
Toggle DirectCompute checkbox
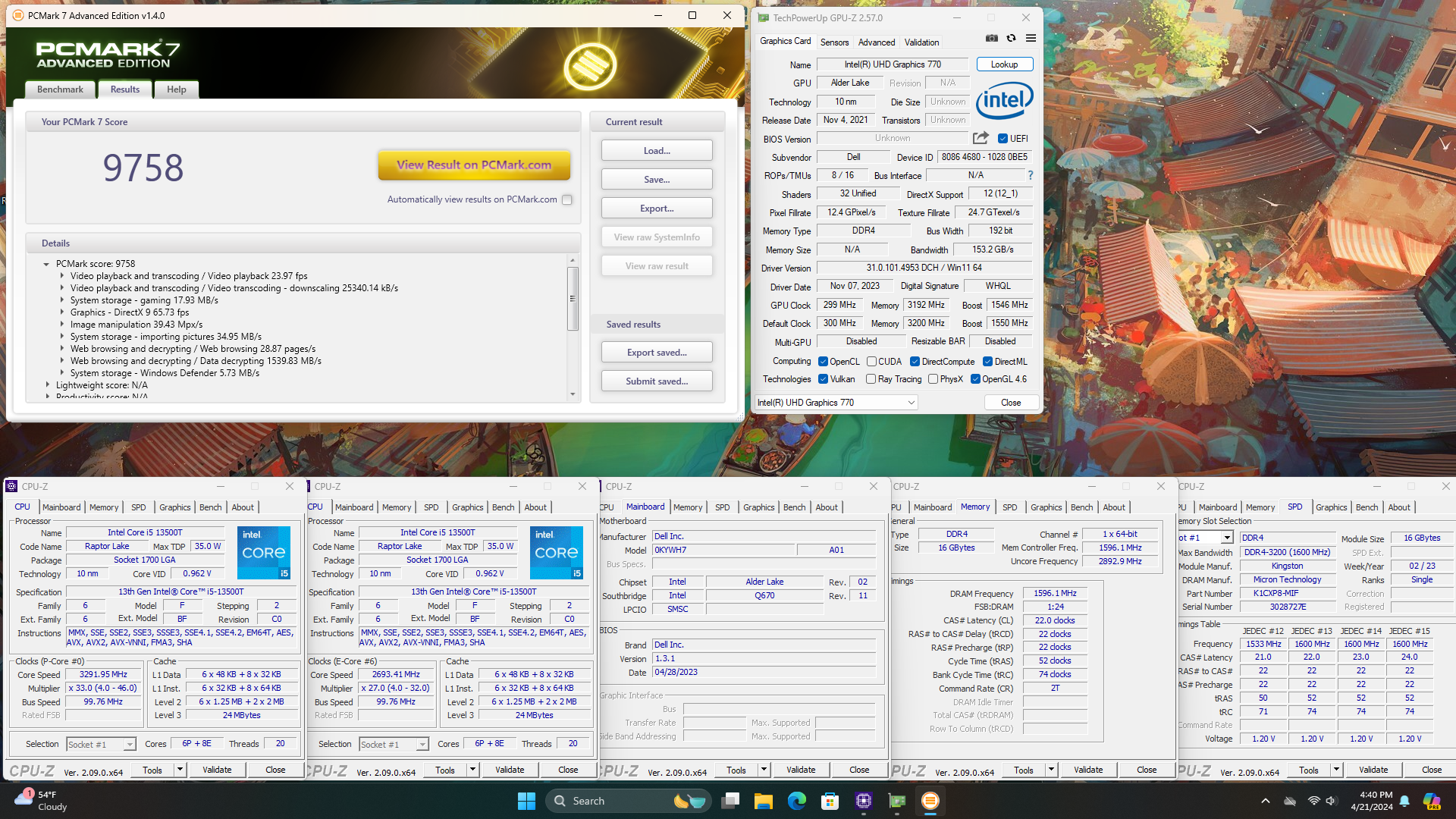[x=915, y=362]
